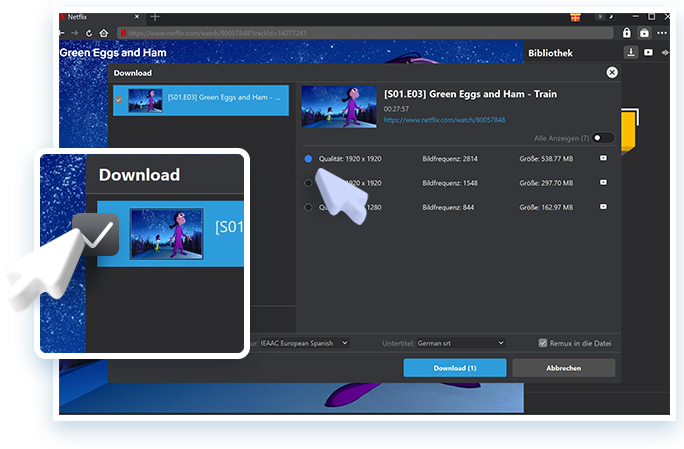This screenshot has height=449, width=684.
Task: Click the Download dialog title text
Action: coord(133,73)
